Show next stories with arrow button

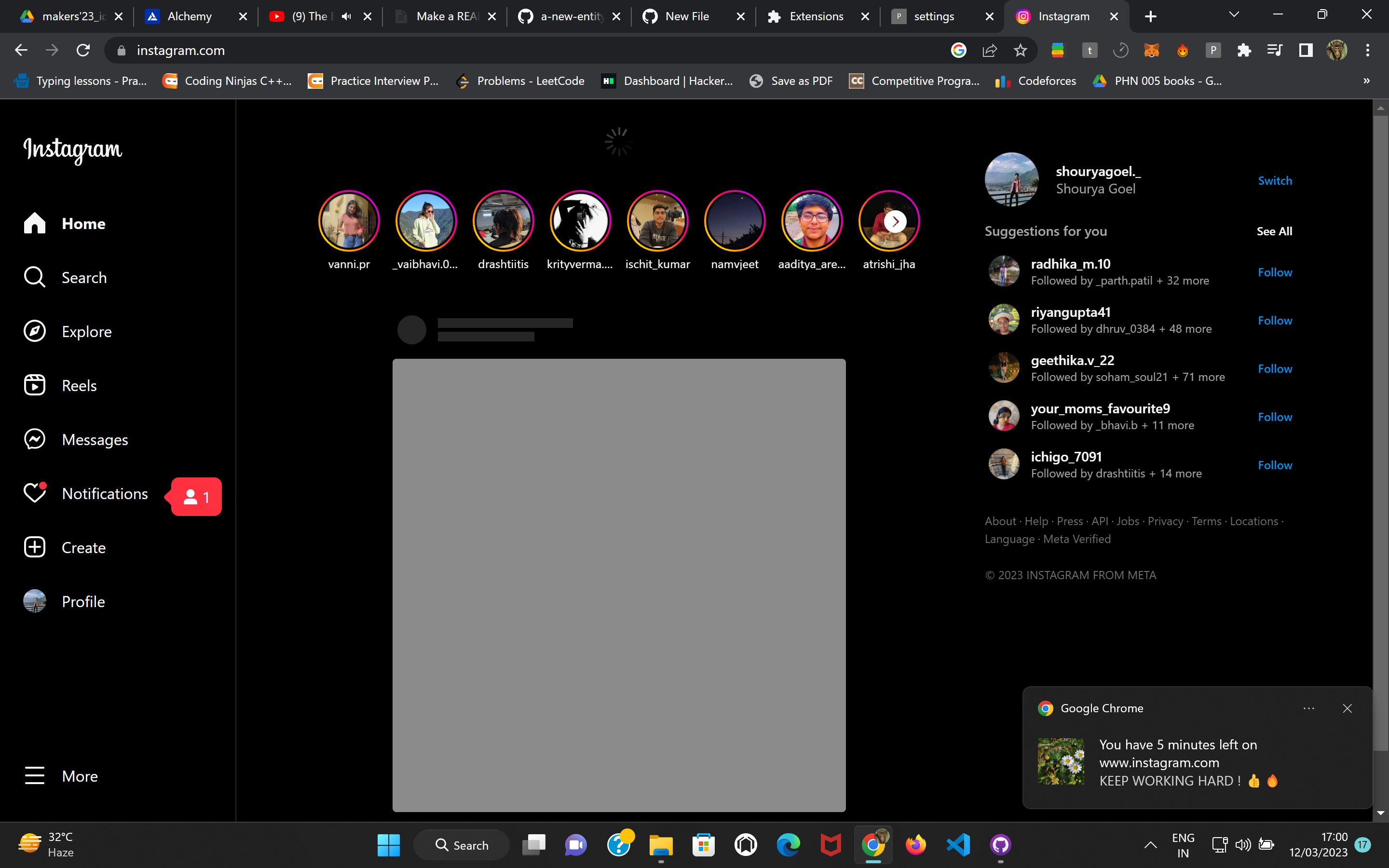coord(896,221)
